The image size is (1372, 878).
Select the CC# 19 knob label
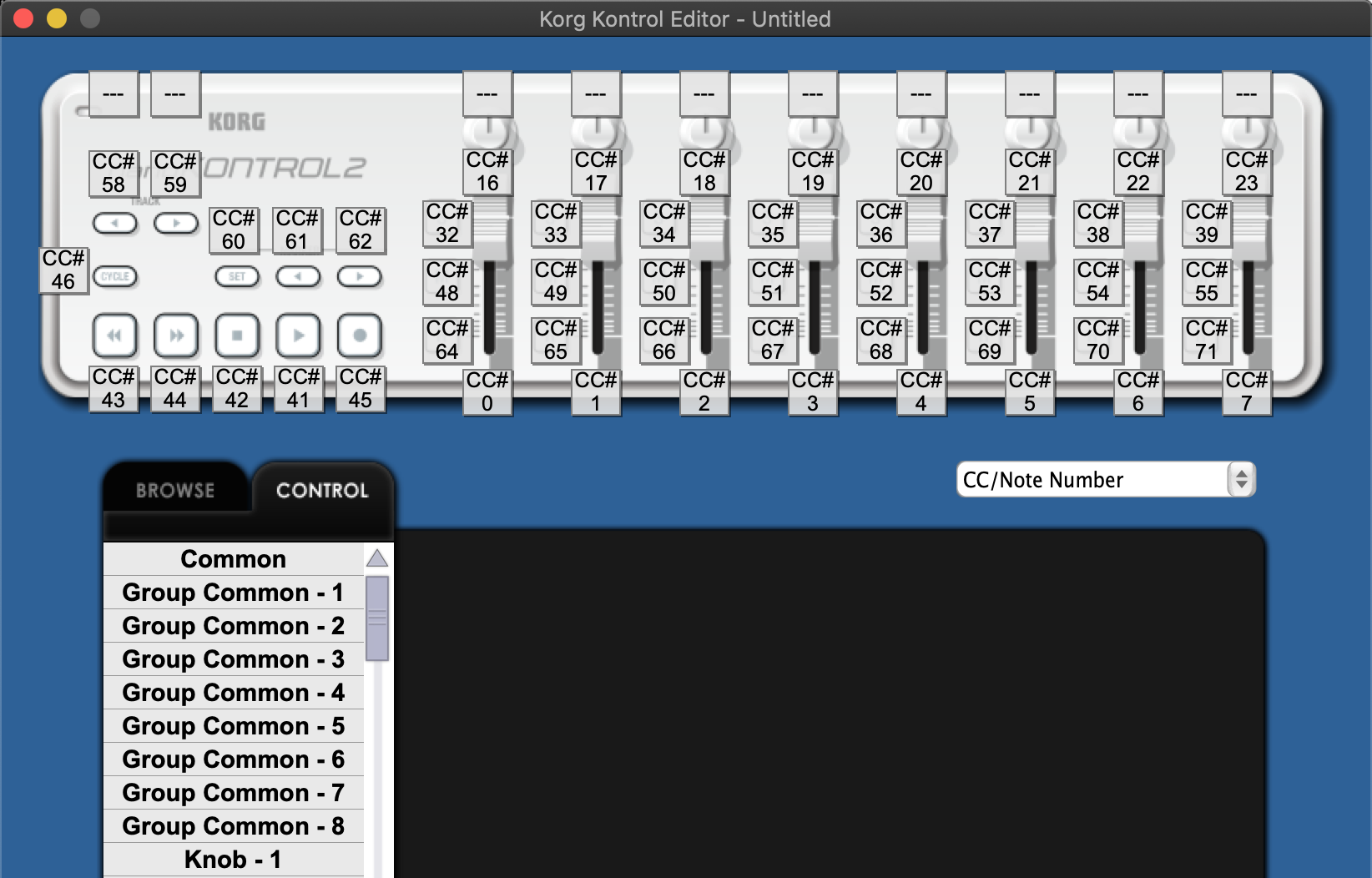[813, 172]
